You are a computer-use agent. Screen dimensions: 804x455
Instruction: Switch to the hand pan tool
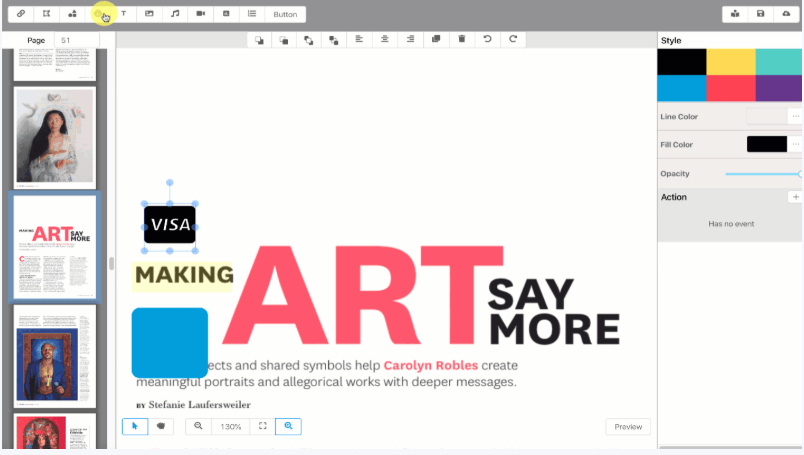coord(160,426)
